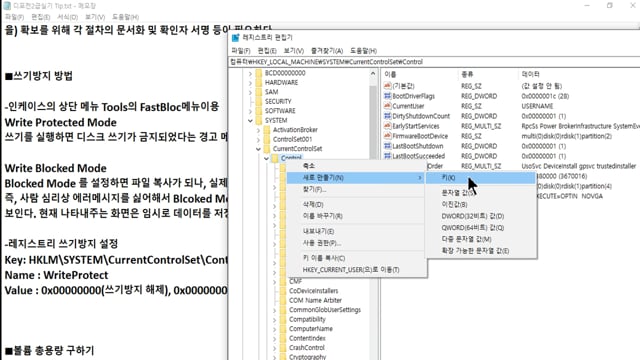Viewport: 640px width, 360px height.
Task: Expand the ActivationBroker key
Action: 258,130
